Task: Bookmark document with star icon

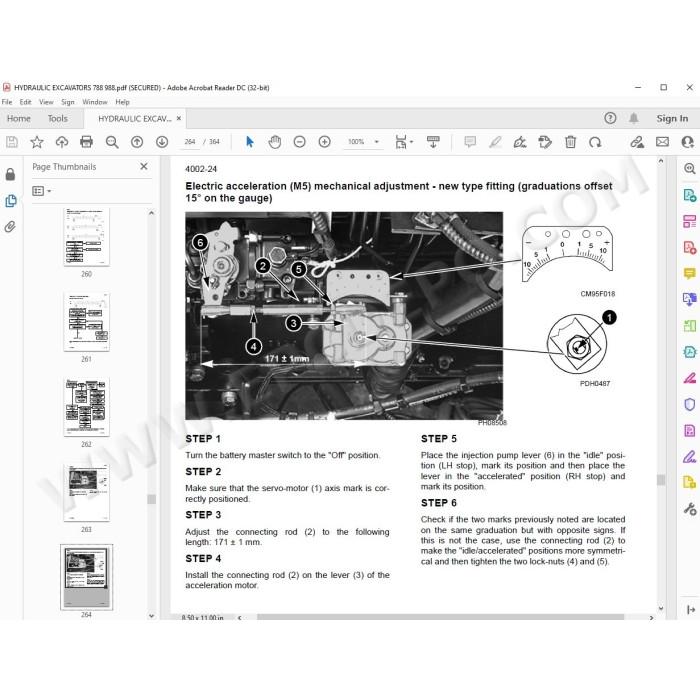Action: coord(37,142)
